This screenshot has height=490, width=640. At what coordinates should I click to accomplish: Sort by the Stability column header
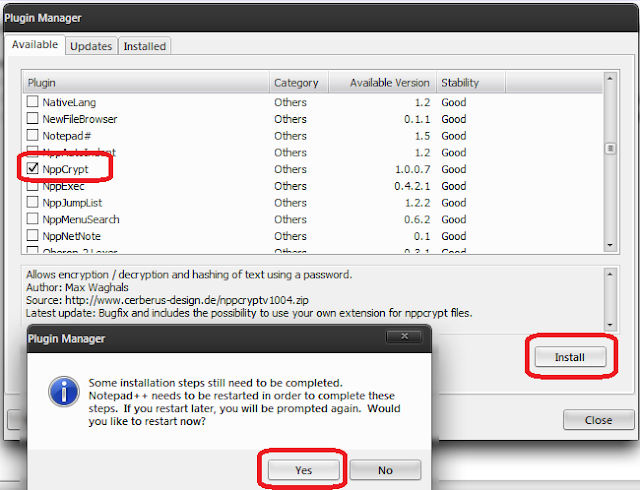[x=471, y=82]
